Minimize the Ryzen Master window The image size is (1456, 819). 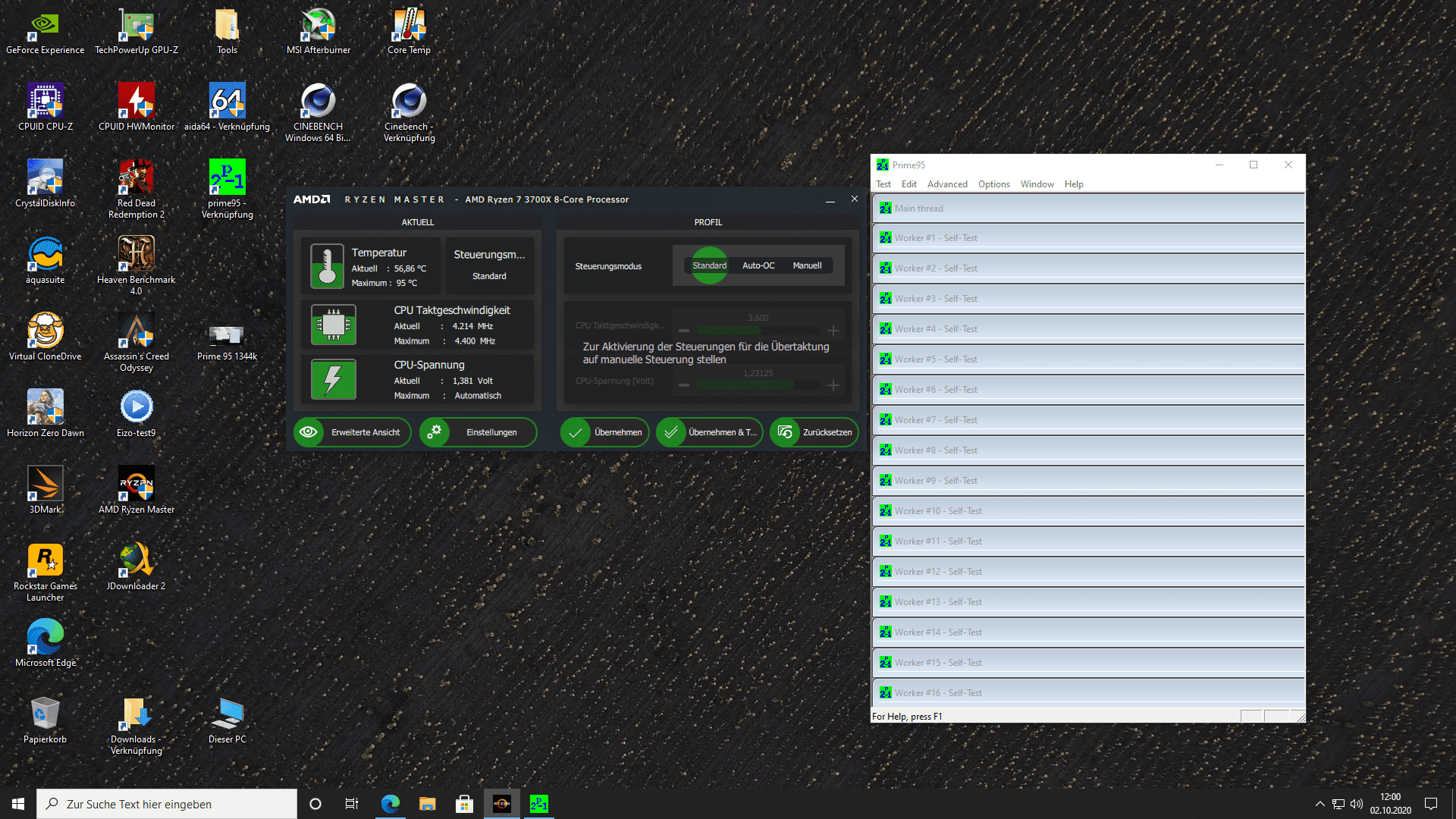tap(830, 199)
